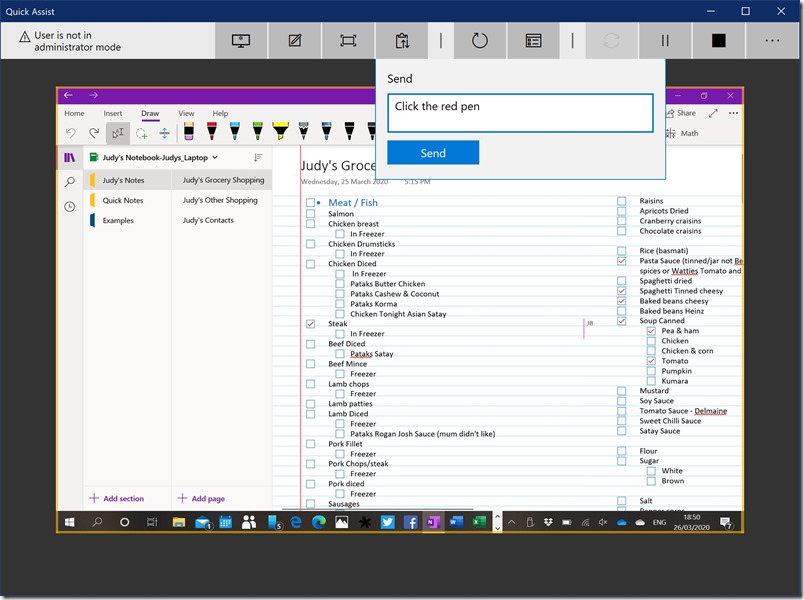Toggle the Pea & ham checkbox
804x600 pixels.
point(651,331)
